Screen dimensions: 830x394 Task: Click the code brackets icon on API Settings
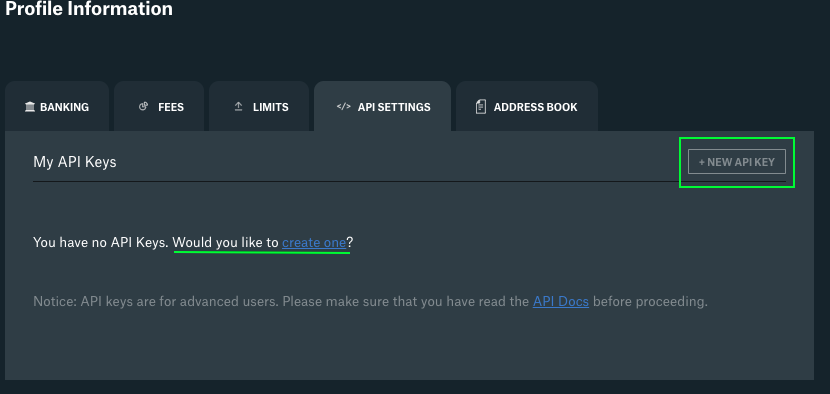pos(344,106)
